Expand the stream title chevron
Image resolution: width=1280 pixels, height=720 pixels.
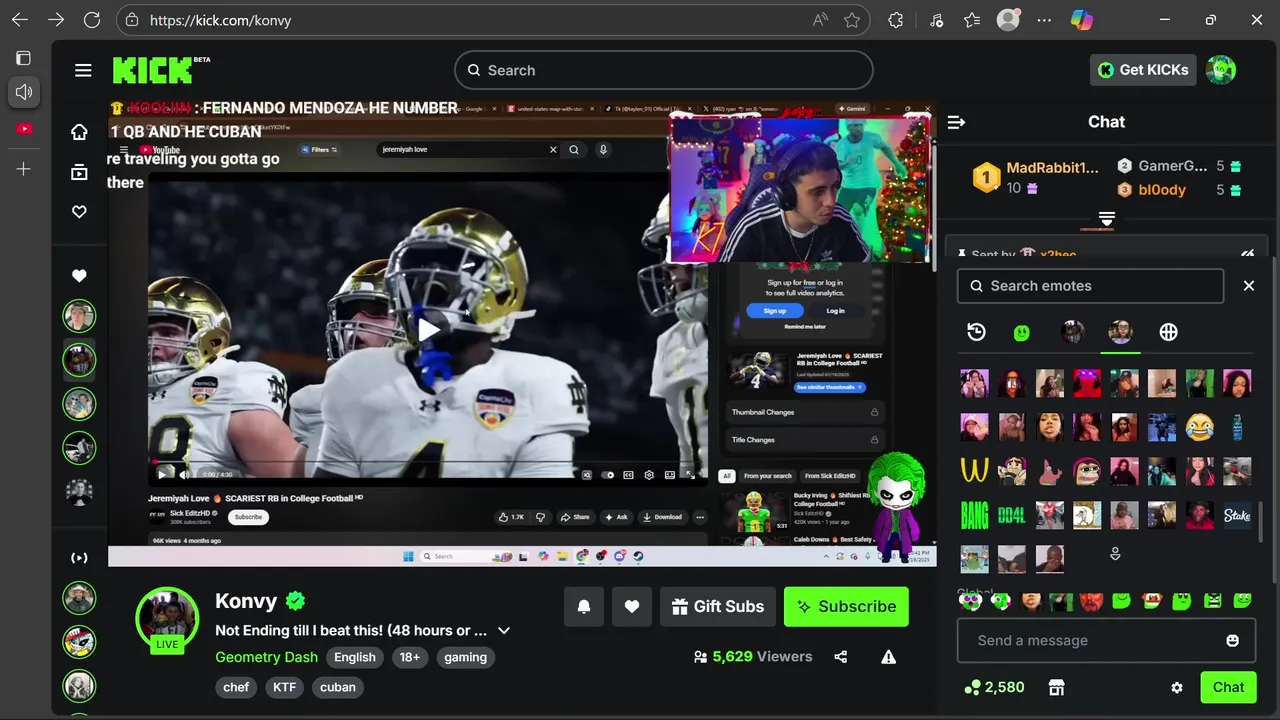(x=504, y=631)
